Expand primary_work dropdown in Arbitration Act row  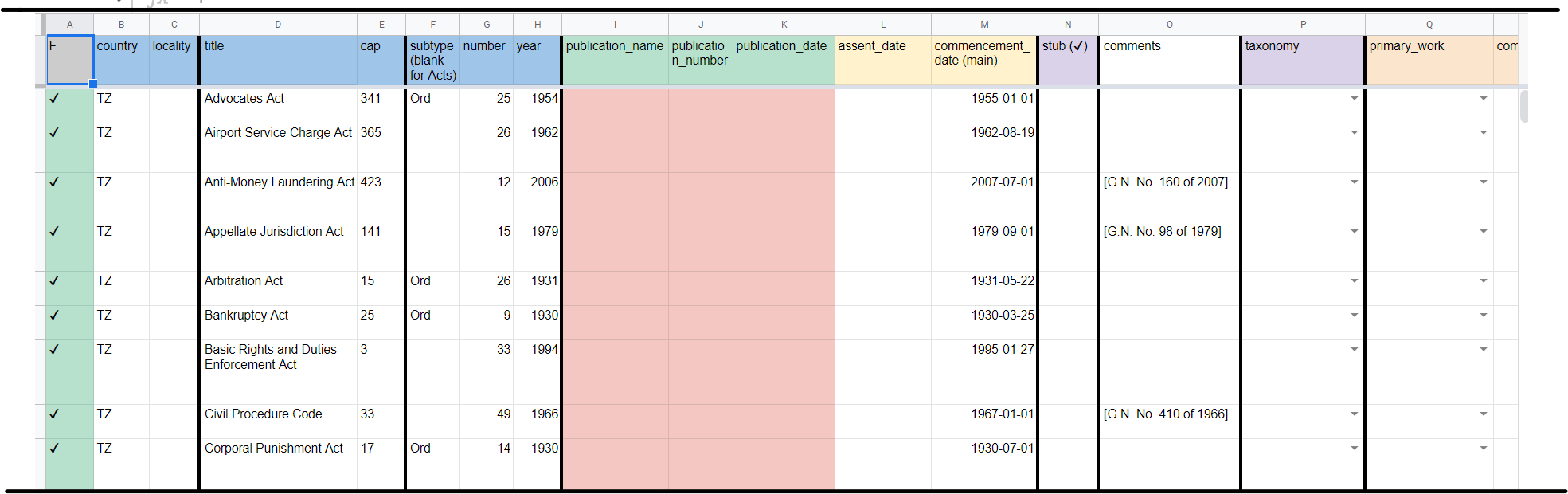[1483, 281]
